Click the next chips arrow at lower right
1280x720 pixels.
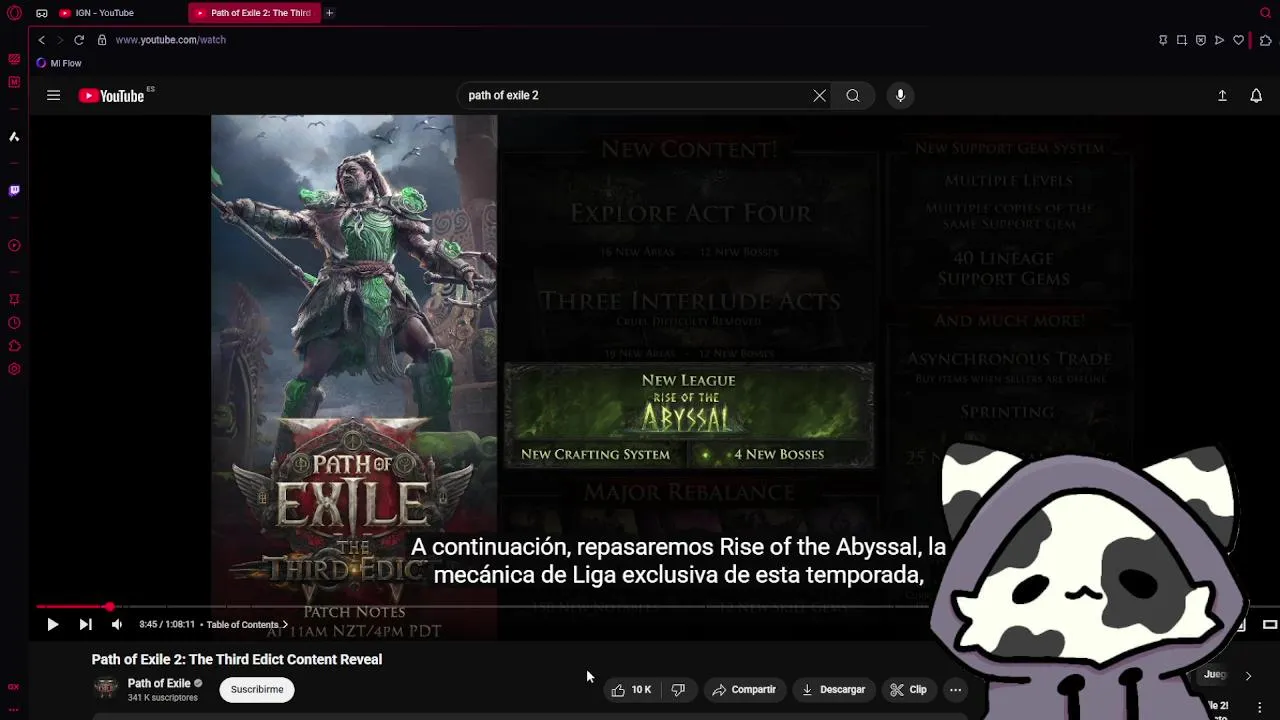pos(1248,676)
